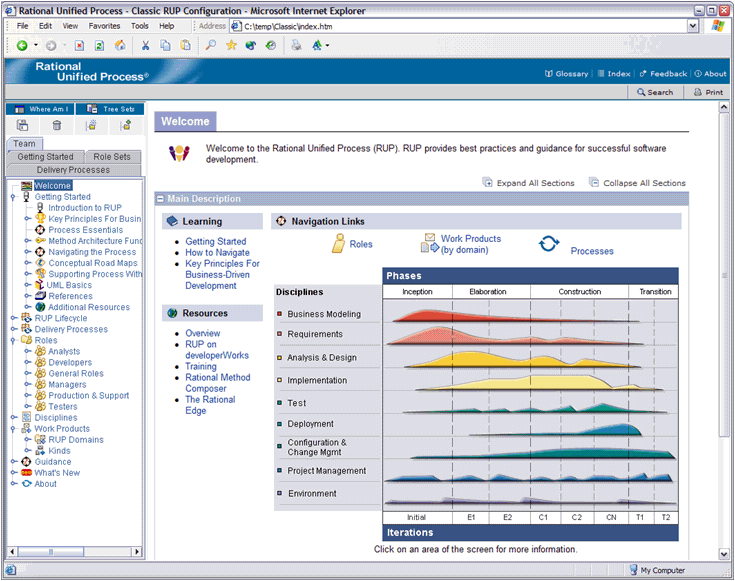Screen dimensions: 735x581
Task: Click the My Computer status bar icon
Action: point(633,570)
